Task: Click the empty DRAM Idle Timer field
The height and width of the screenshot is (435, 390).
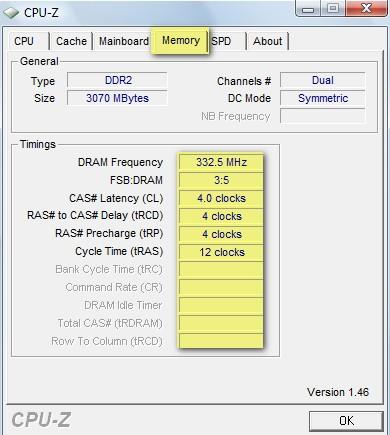Action: pyautogui.click(x=221, y=306)
